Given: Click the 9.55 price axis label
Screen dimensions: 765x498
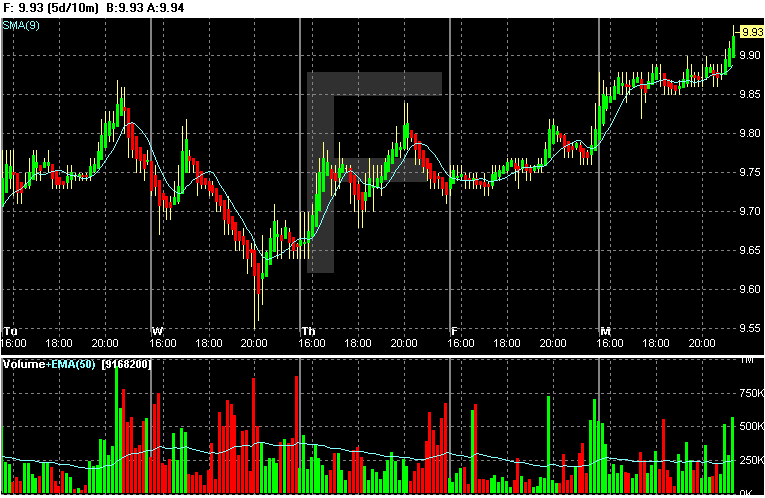Looking at the screenshot, I should point(750,328).
